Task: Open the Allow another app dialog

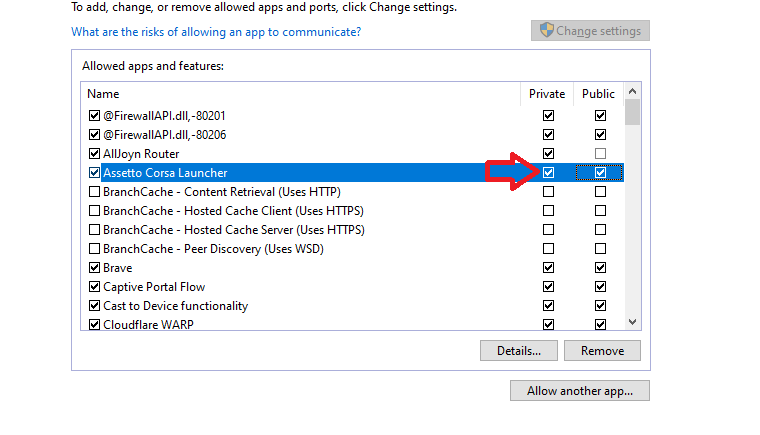Action: click(580, 391)
